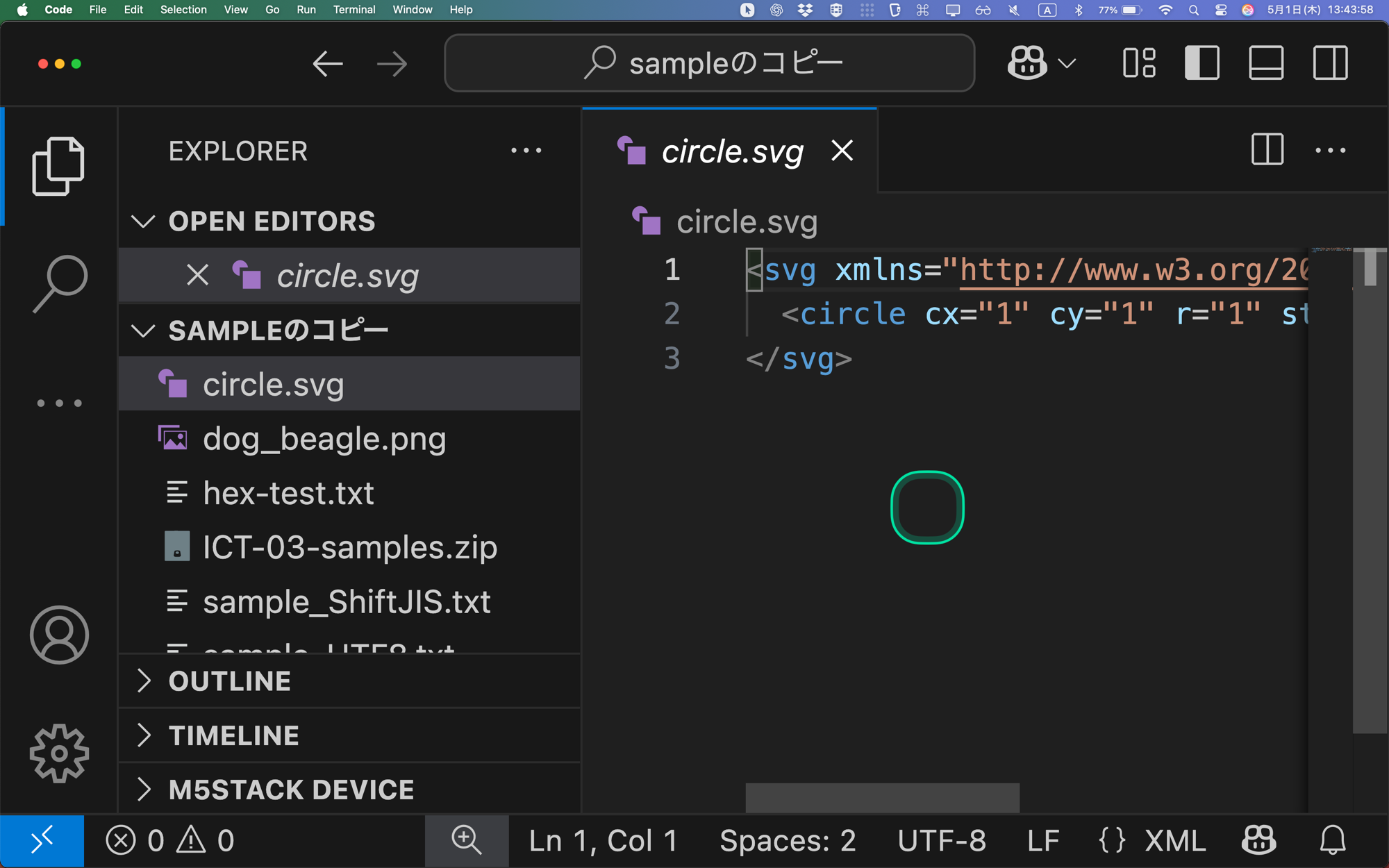Open the Accounts menu icon
The width and height of the screenshot is (1389, 868).
tap(59, 635)
